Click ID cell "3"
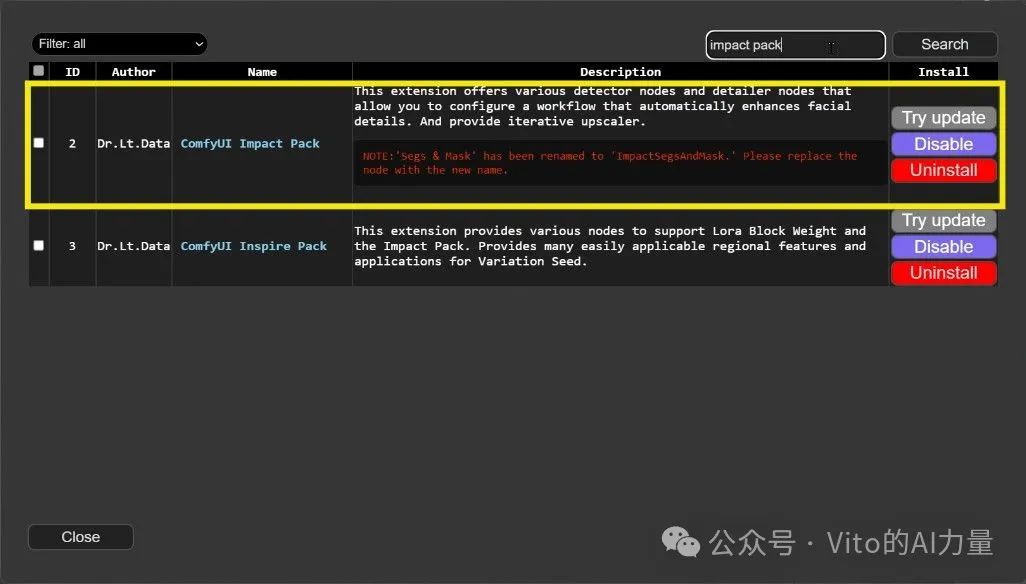 pyautogui.click(x=73, y=246)
